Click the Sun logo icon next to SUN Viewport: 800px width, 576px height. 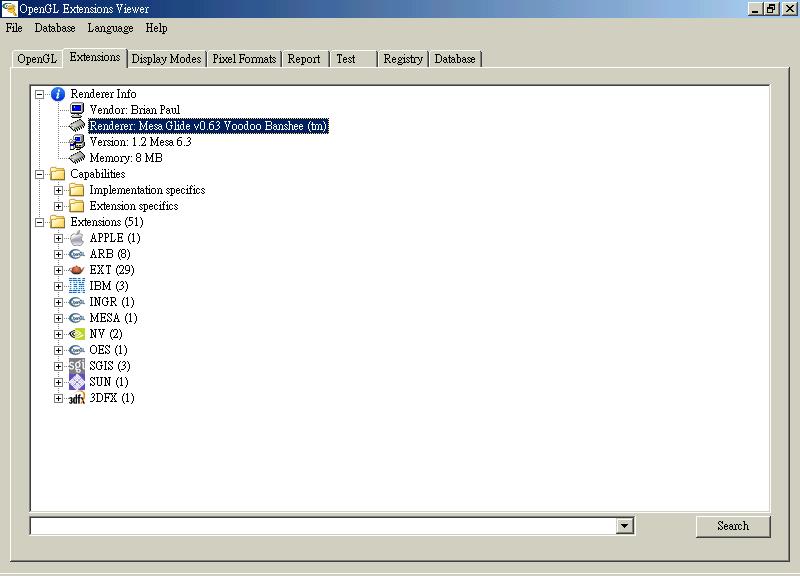(77, 382)
